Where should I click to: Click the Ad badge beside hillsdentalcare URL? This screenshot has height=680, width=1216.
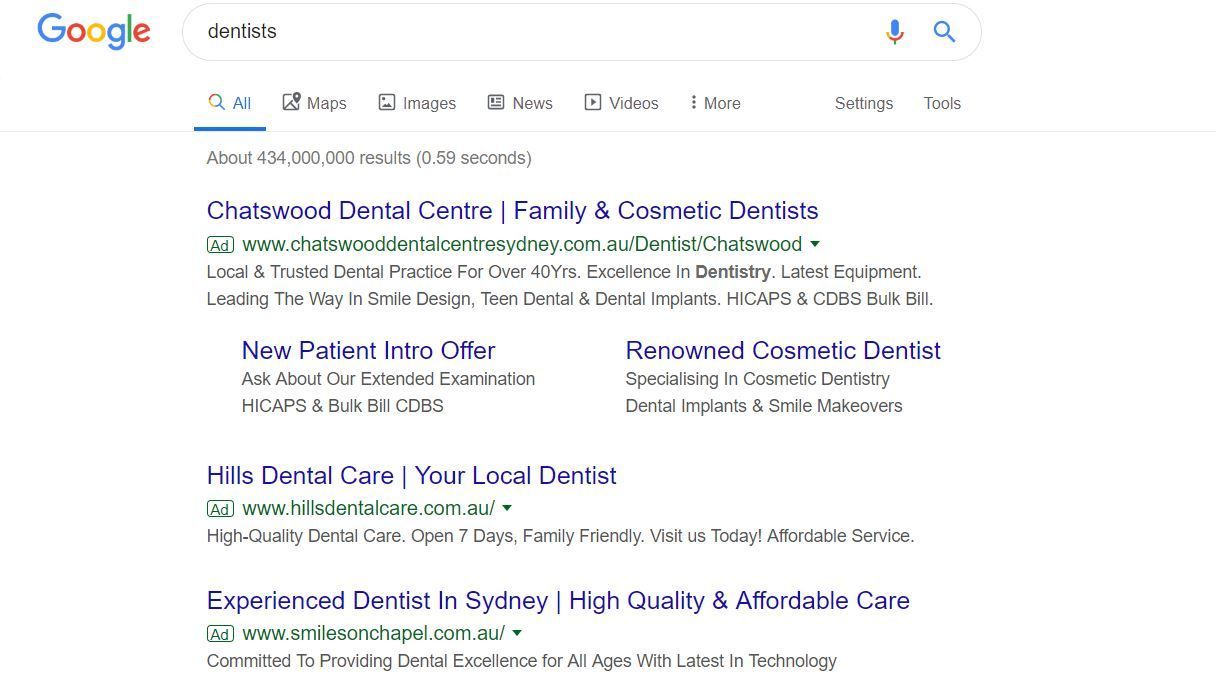coord(220,509)
